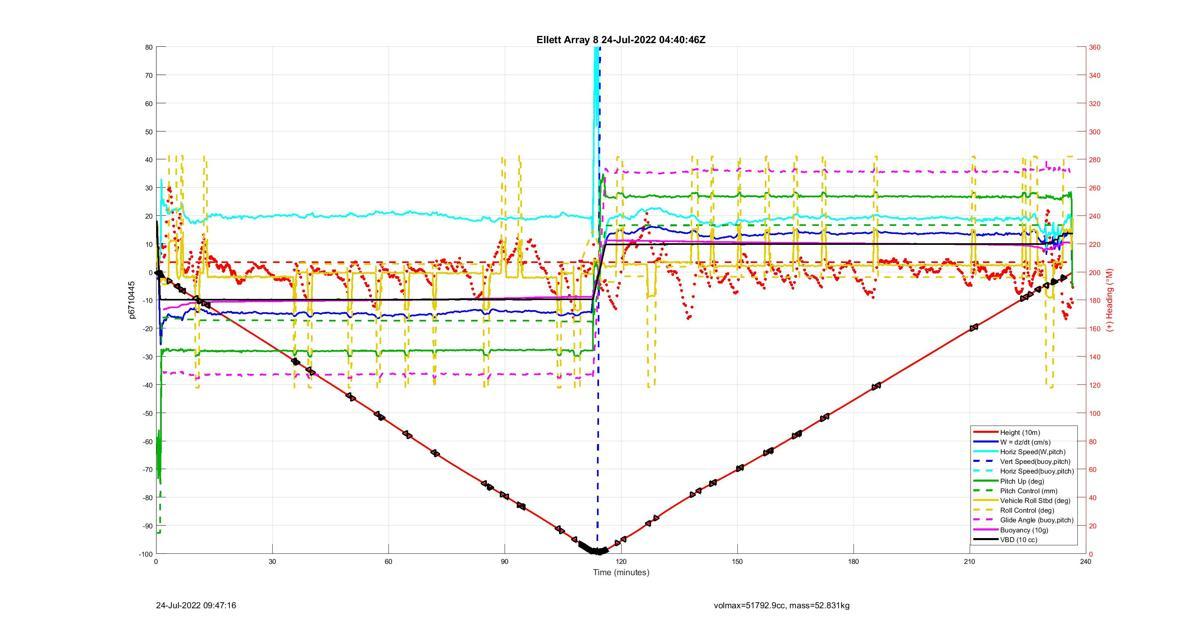The image size is (1200, 622).
Task: Click right axis tick label '300'
Action: 1095,131
